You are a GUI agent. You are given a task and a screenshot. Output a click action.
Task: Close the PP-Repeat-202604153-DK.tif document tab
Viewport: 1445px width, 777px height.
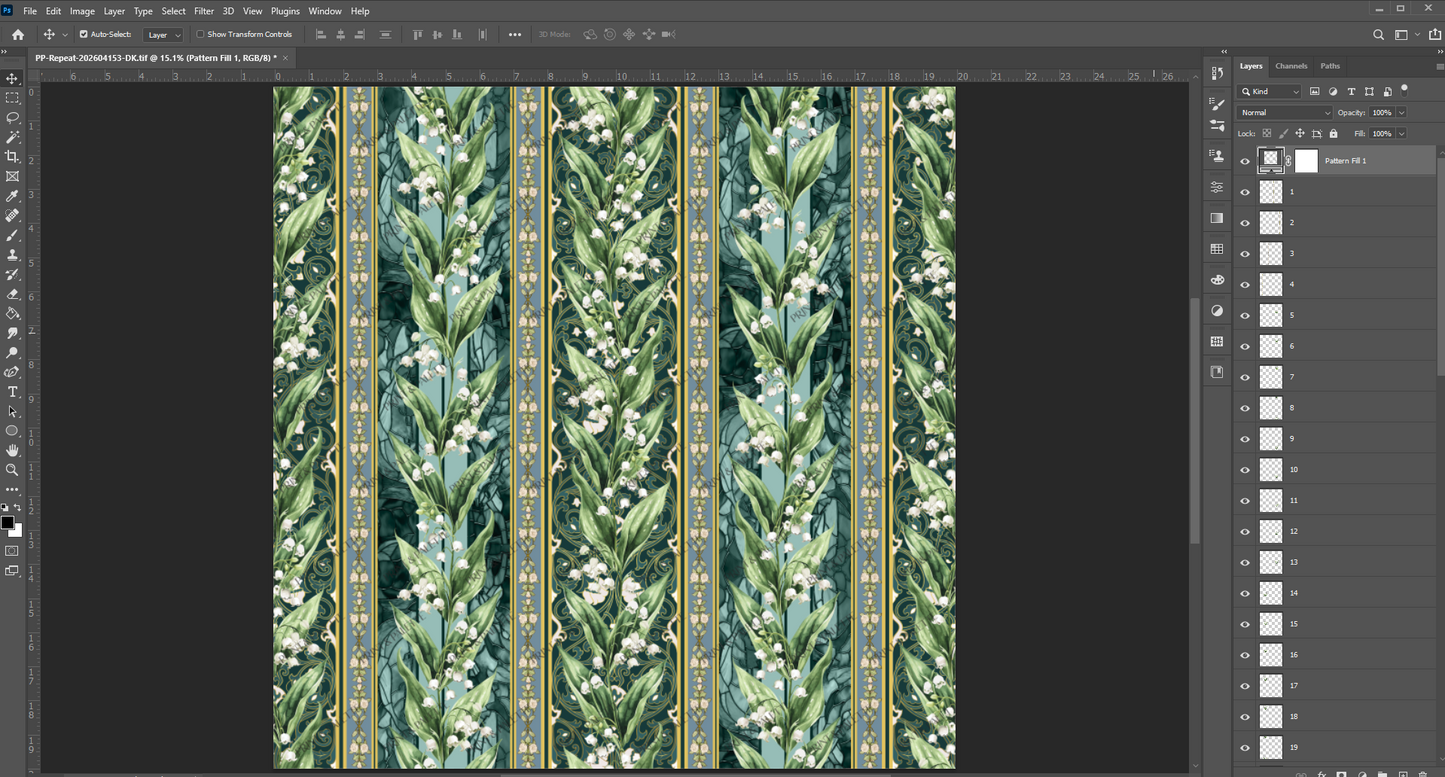[285, 58]
